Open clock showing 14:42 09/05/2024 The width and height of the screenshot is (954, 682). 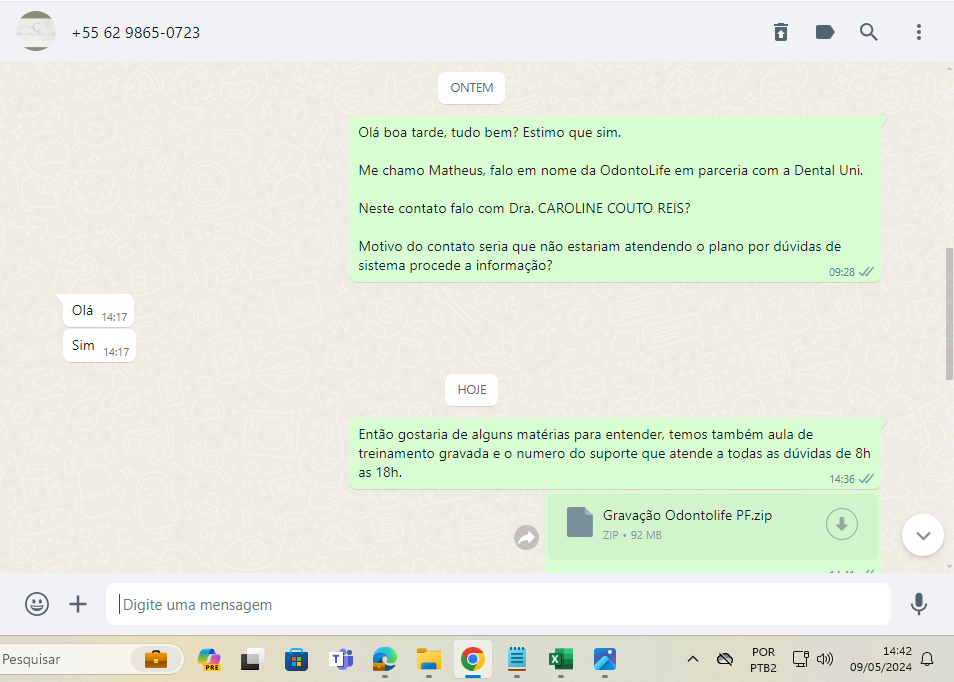click(x=880, y=659)
